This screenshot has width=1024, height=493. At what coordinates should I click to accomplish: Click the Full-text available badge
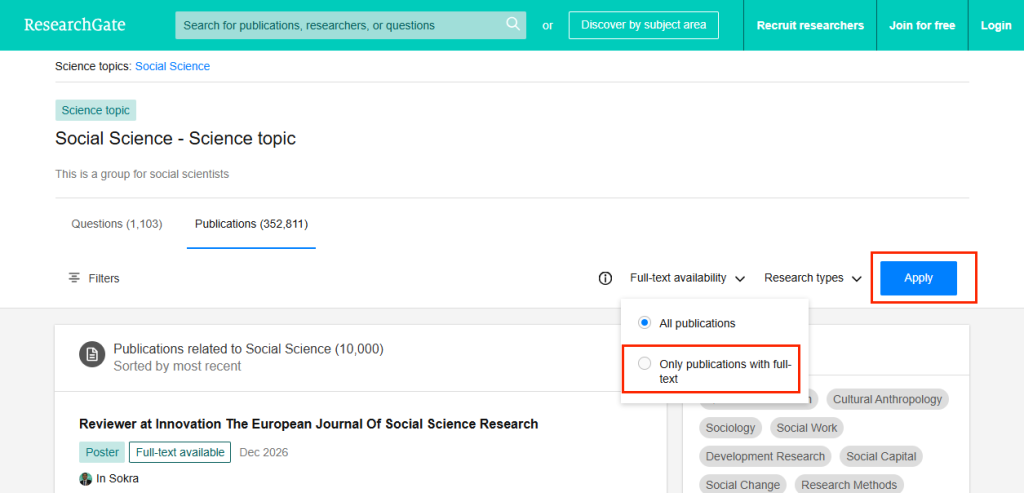180,452
